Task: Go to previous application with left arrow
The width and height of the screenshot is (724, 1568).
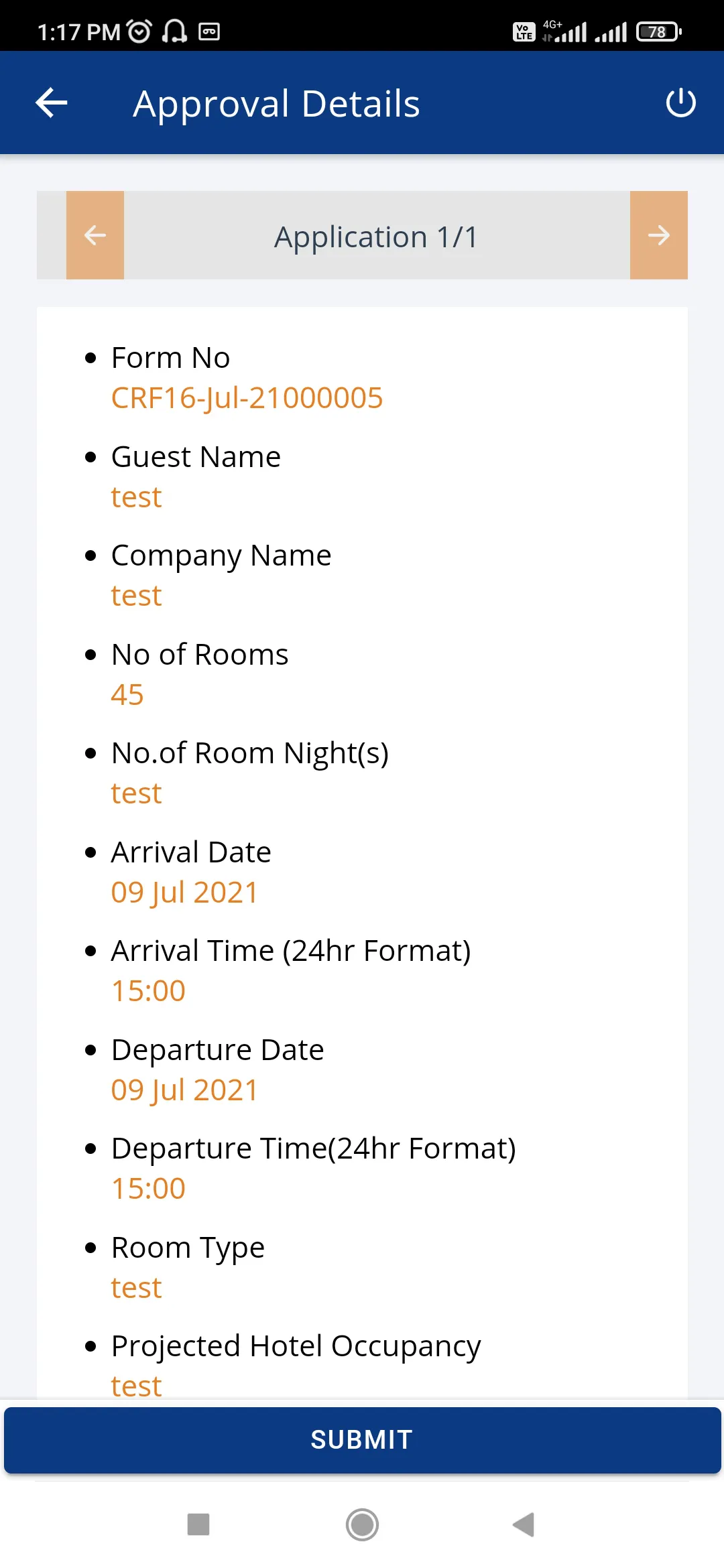Action: point(95,235)
